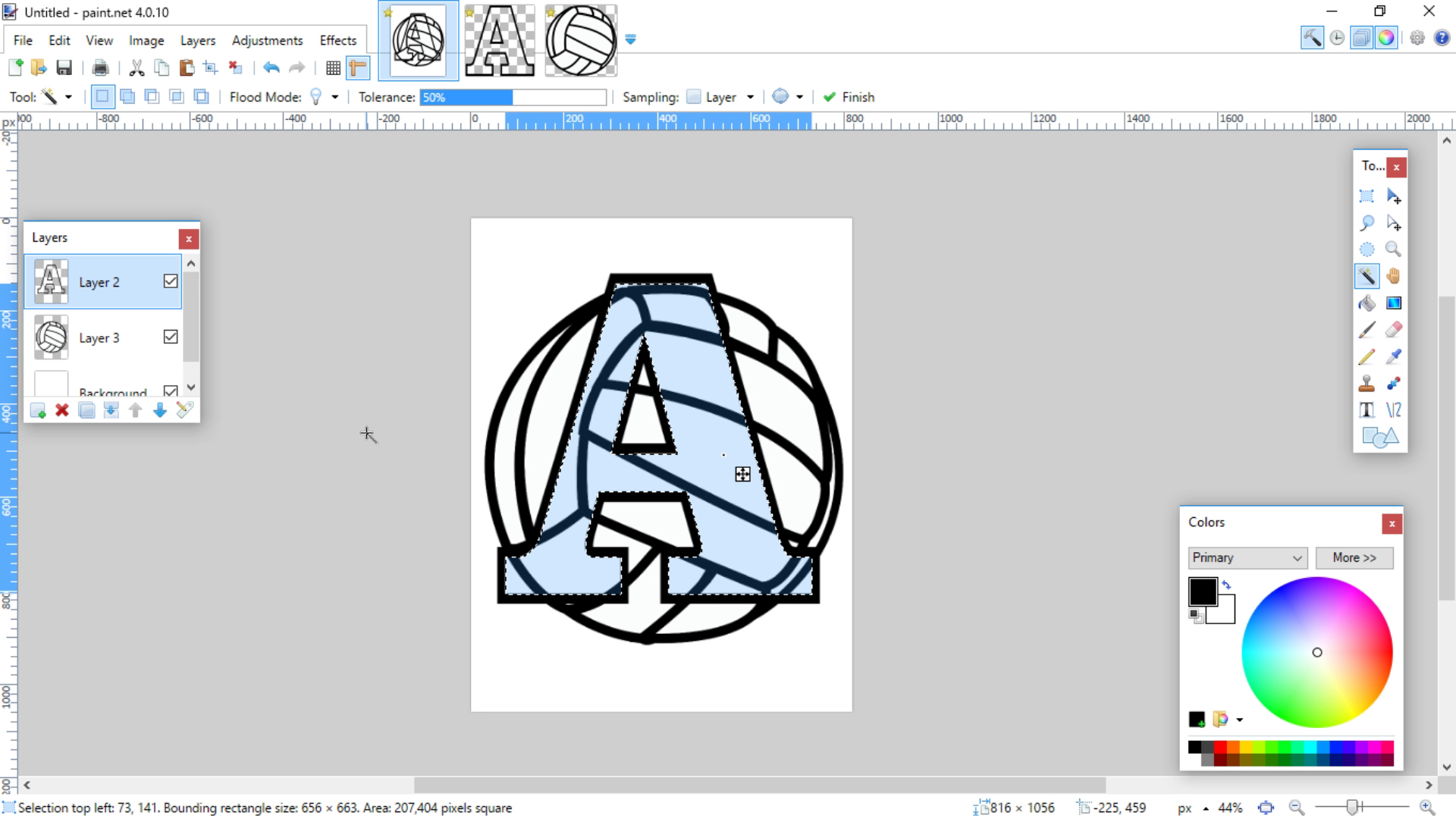Select the Magic Wand tool

tap(1367, 276)
